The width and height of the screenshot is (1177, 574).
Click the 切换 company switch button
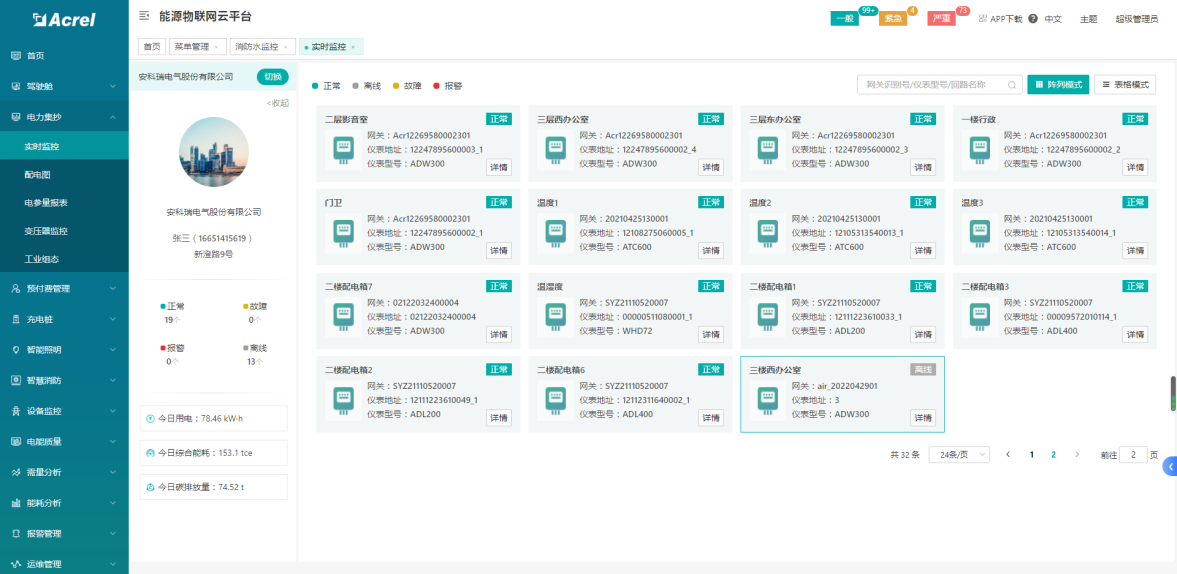pos(272,77)
